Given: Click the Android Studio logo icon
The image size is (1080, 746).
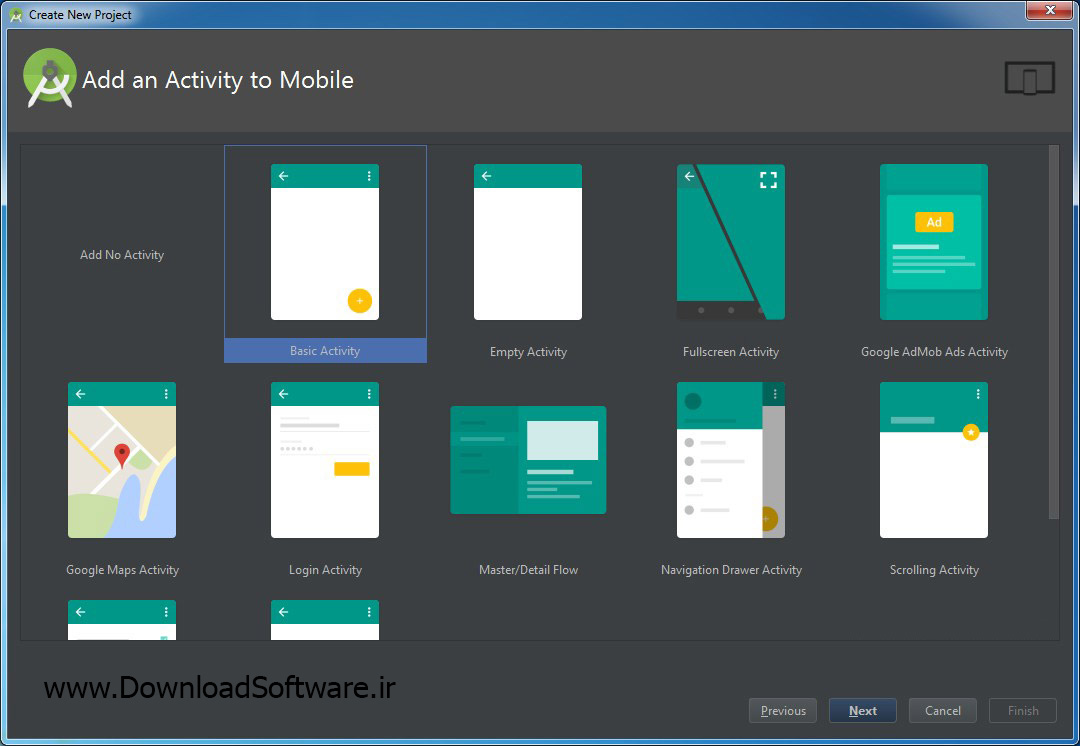Looking at the screenshot, I should [x=50, y=78].
